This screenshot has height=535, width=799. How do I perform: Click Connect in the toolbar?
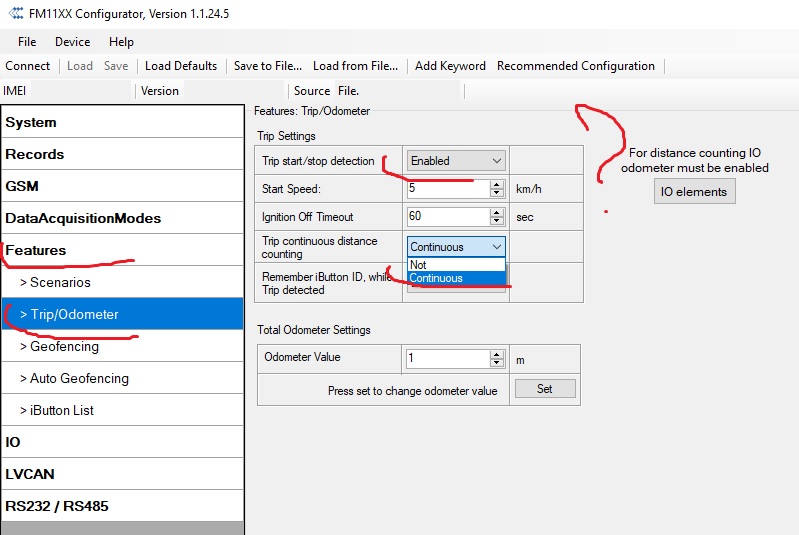[x=28, y=66]
